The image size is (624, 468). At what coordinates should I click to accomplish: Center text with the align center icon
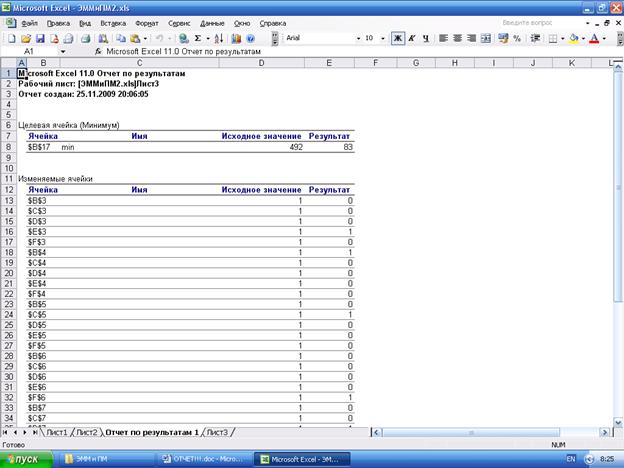point(457,38)
